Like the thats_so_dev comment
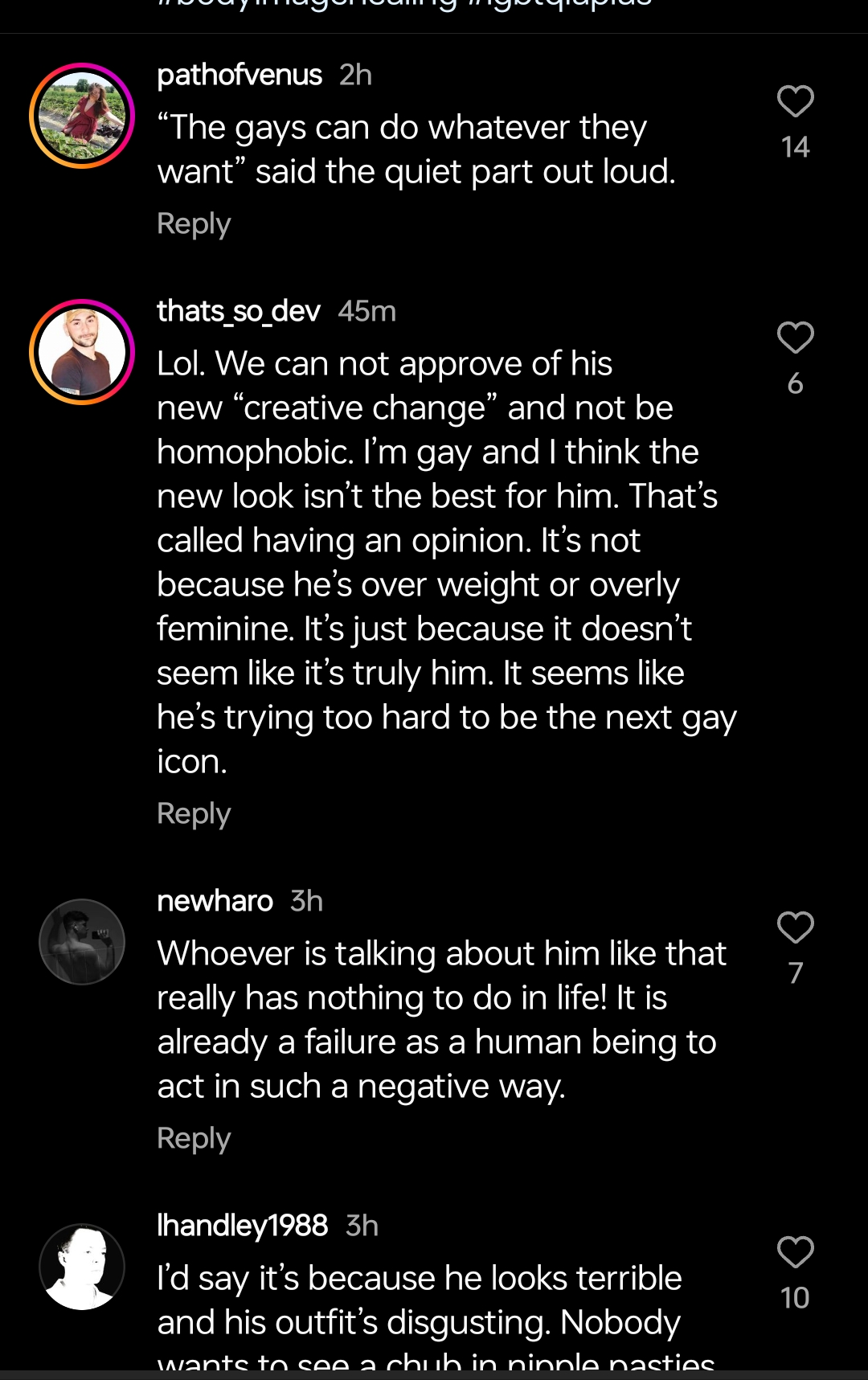This screenshot has width=868, height=1380. pyautogui.click(x=796, y=338)
